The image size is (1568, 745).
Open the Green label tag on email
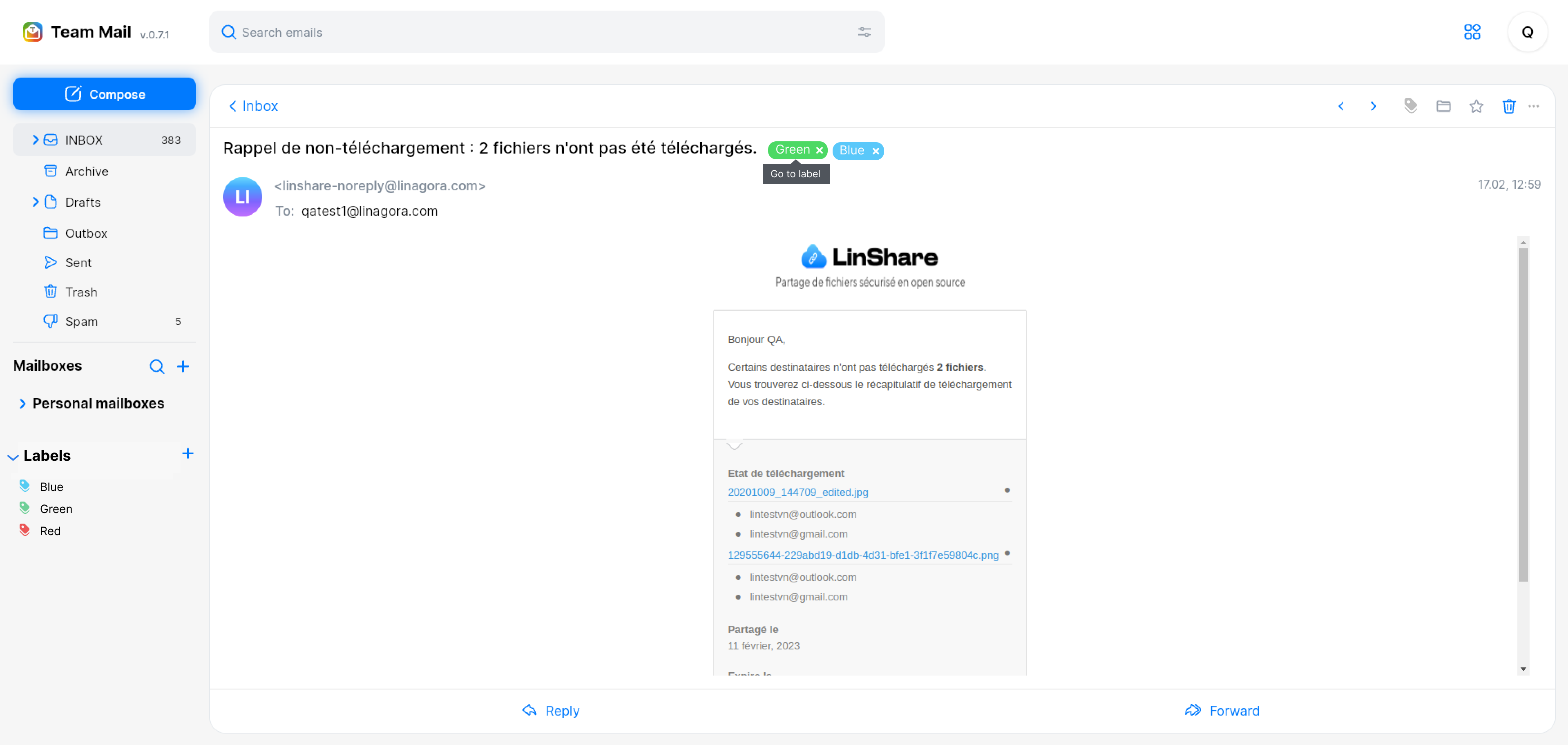click(x=793, y=150)
